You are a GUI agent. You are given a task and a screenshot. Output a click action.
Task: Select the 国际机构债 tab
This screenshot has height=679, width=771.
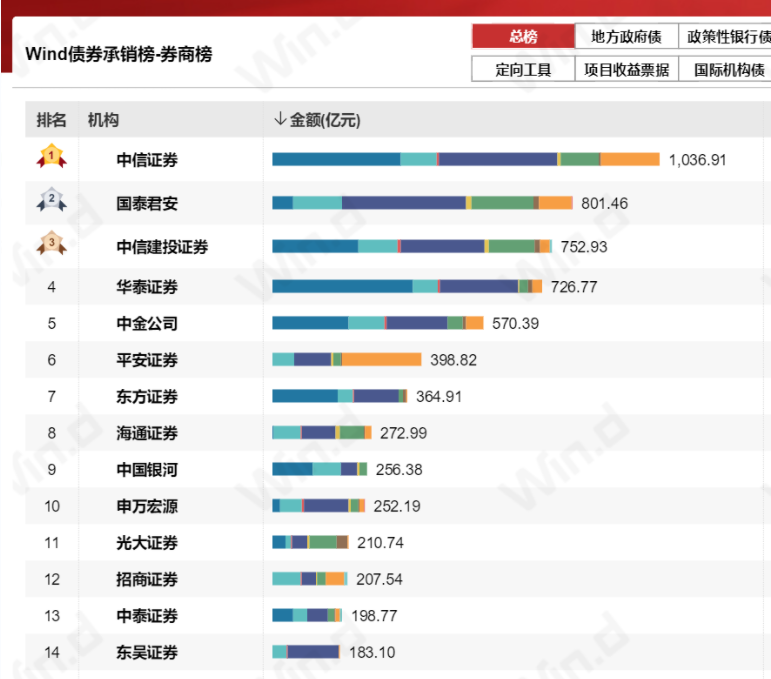pyautogui.click(x=725, y=69)
